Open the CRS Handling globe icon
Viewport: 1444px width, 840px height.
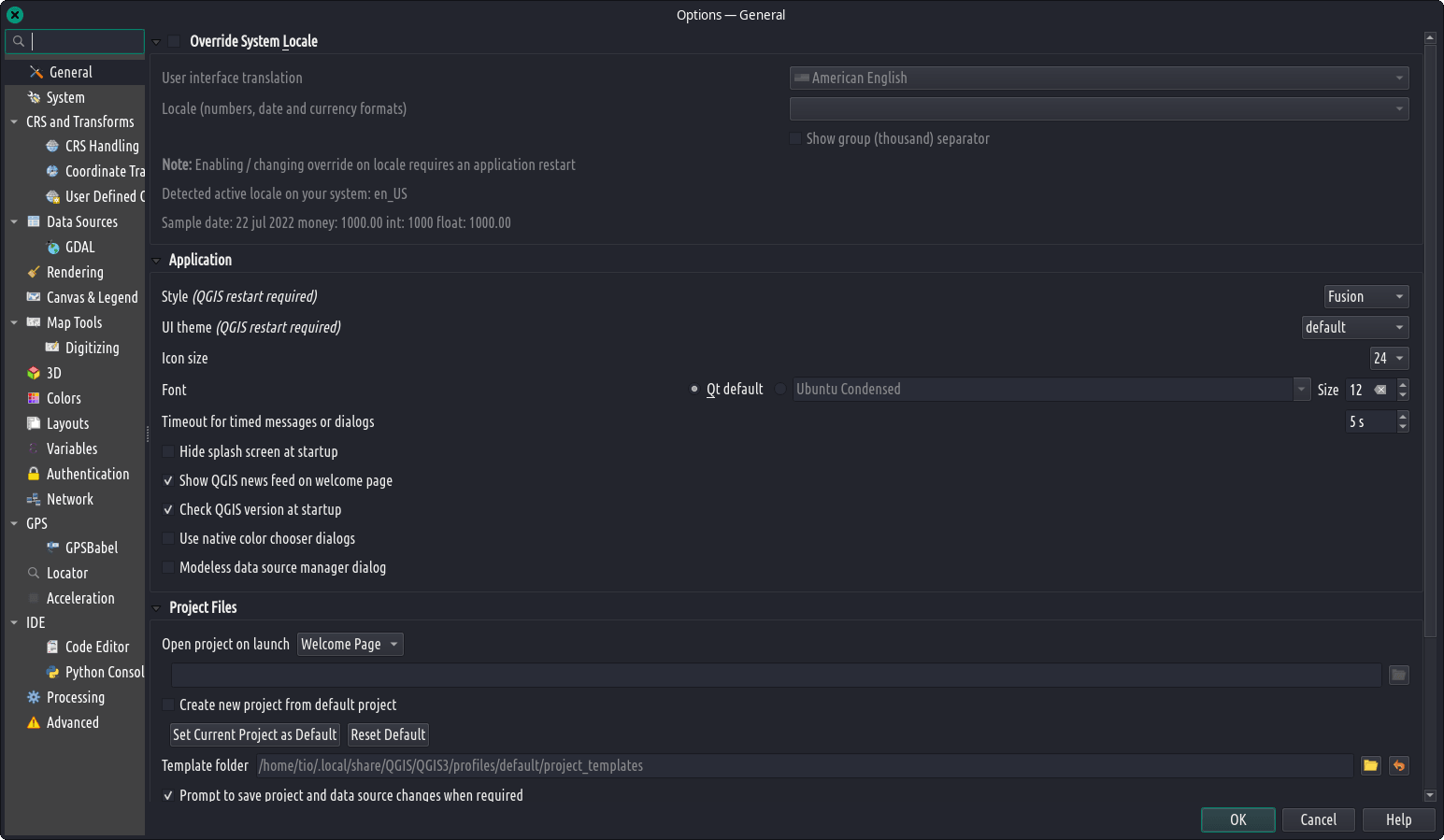click(x=52, y=146)
